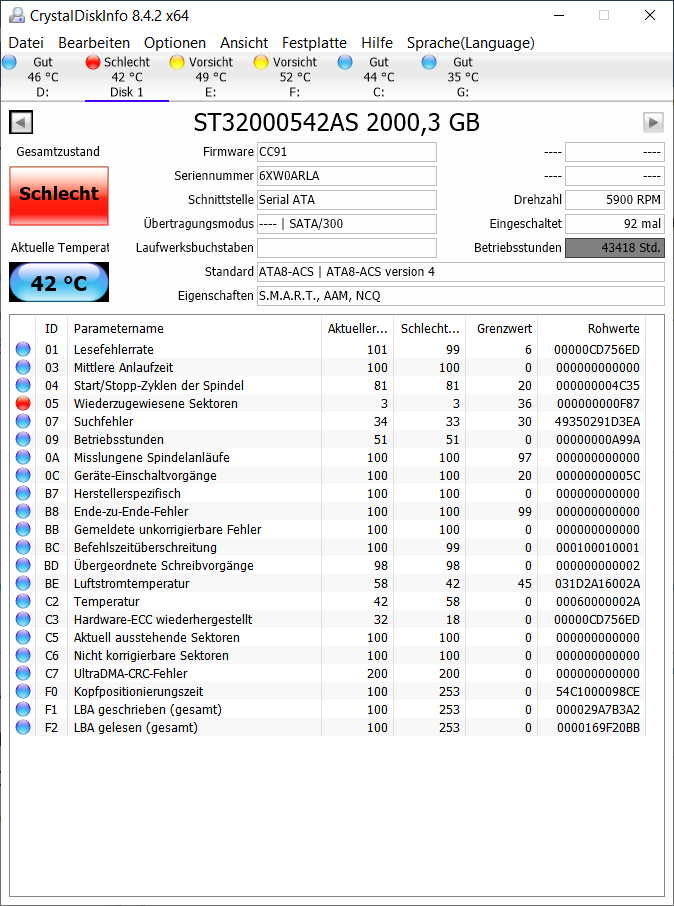
Task: Click the Seriennummer field 6XW0ARLA
Action: point(347,176)
